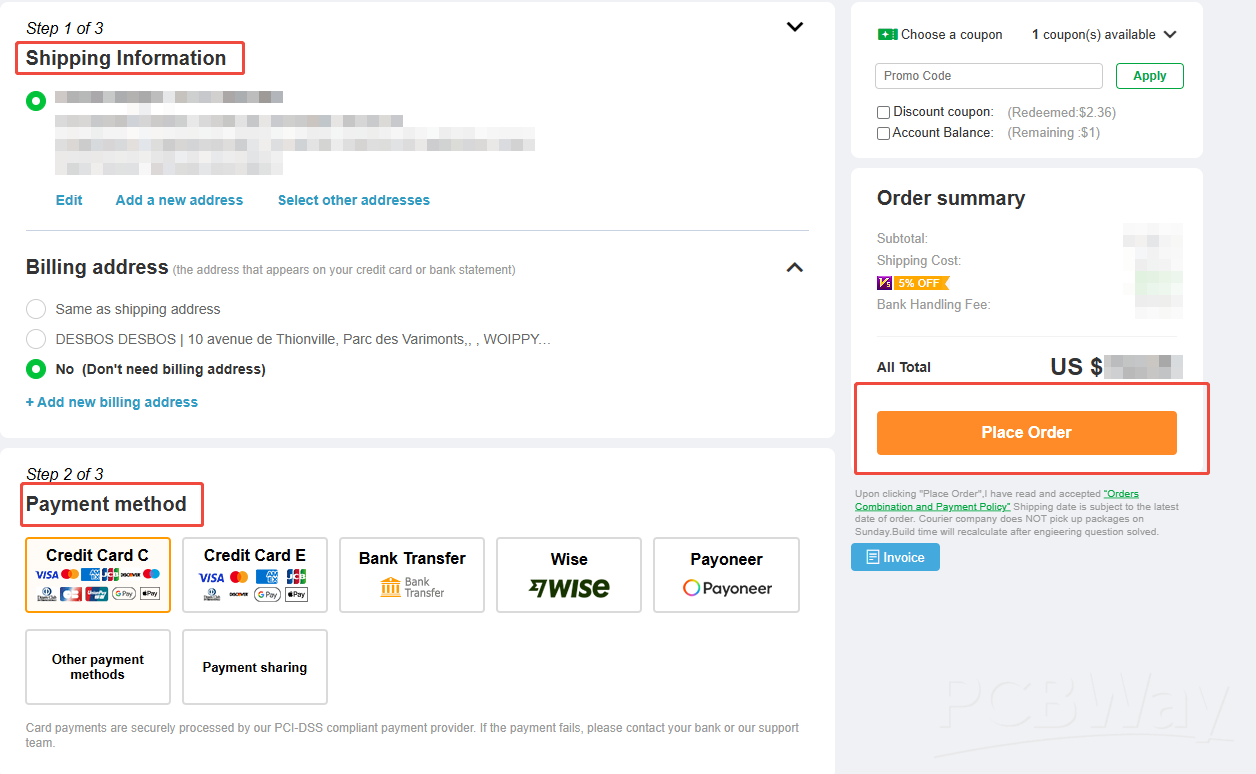Select the Bank Transfer building icon tile

pyautogui.click(x=412, y=575)
